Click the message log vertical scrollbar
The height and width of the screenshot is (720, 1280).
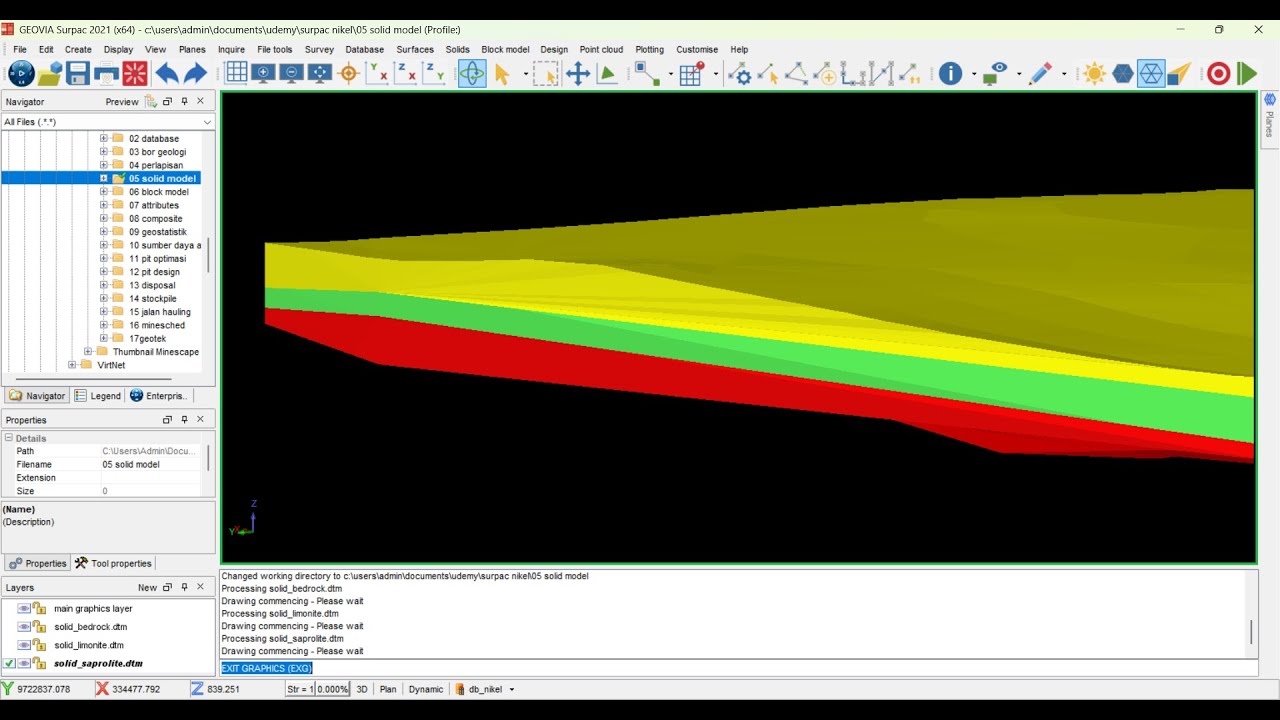1251,632
